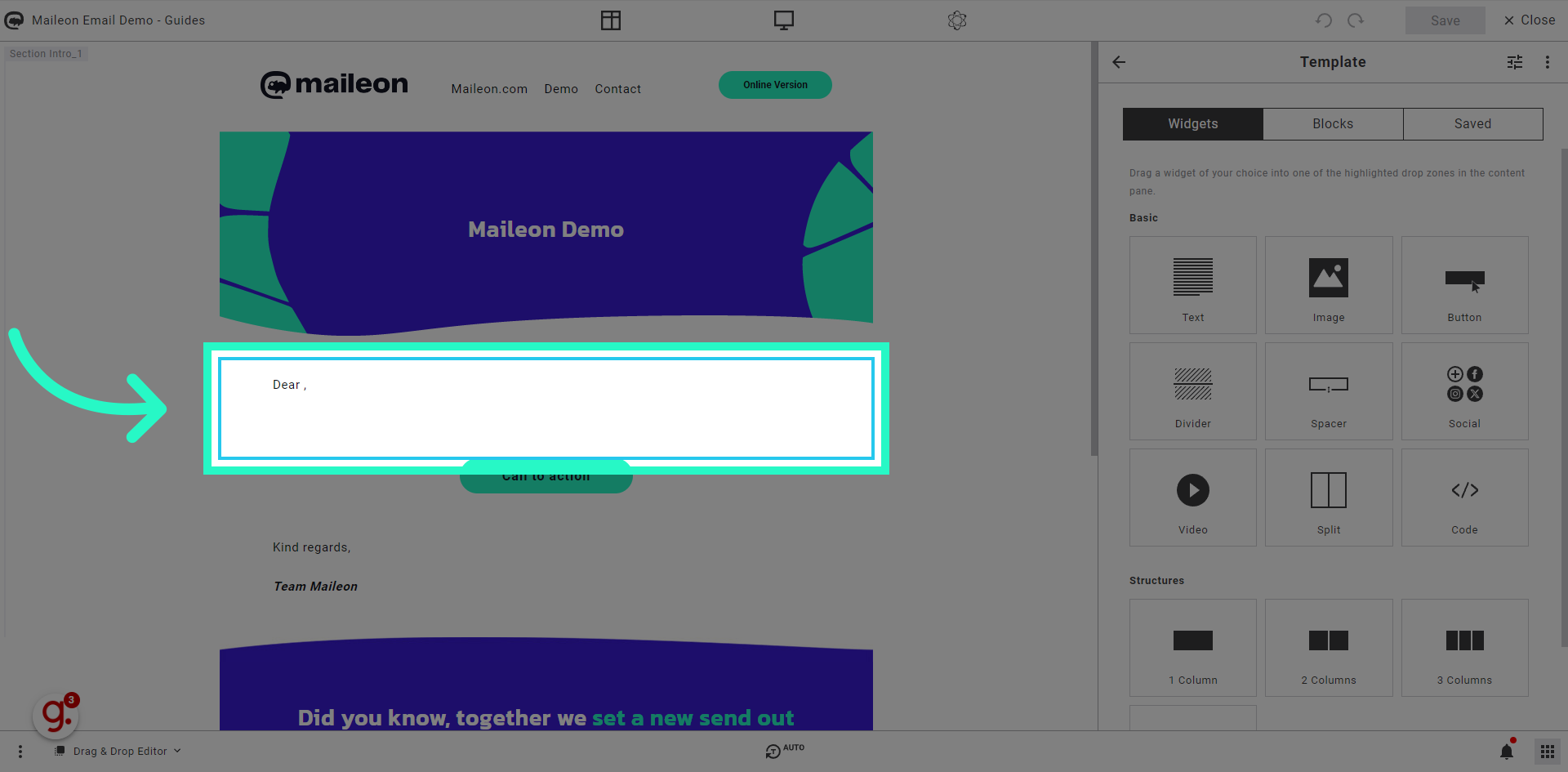The image size is (1568, 772).
Task: Click into the Dear text block
Action: click(546, 408)
